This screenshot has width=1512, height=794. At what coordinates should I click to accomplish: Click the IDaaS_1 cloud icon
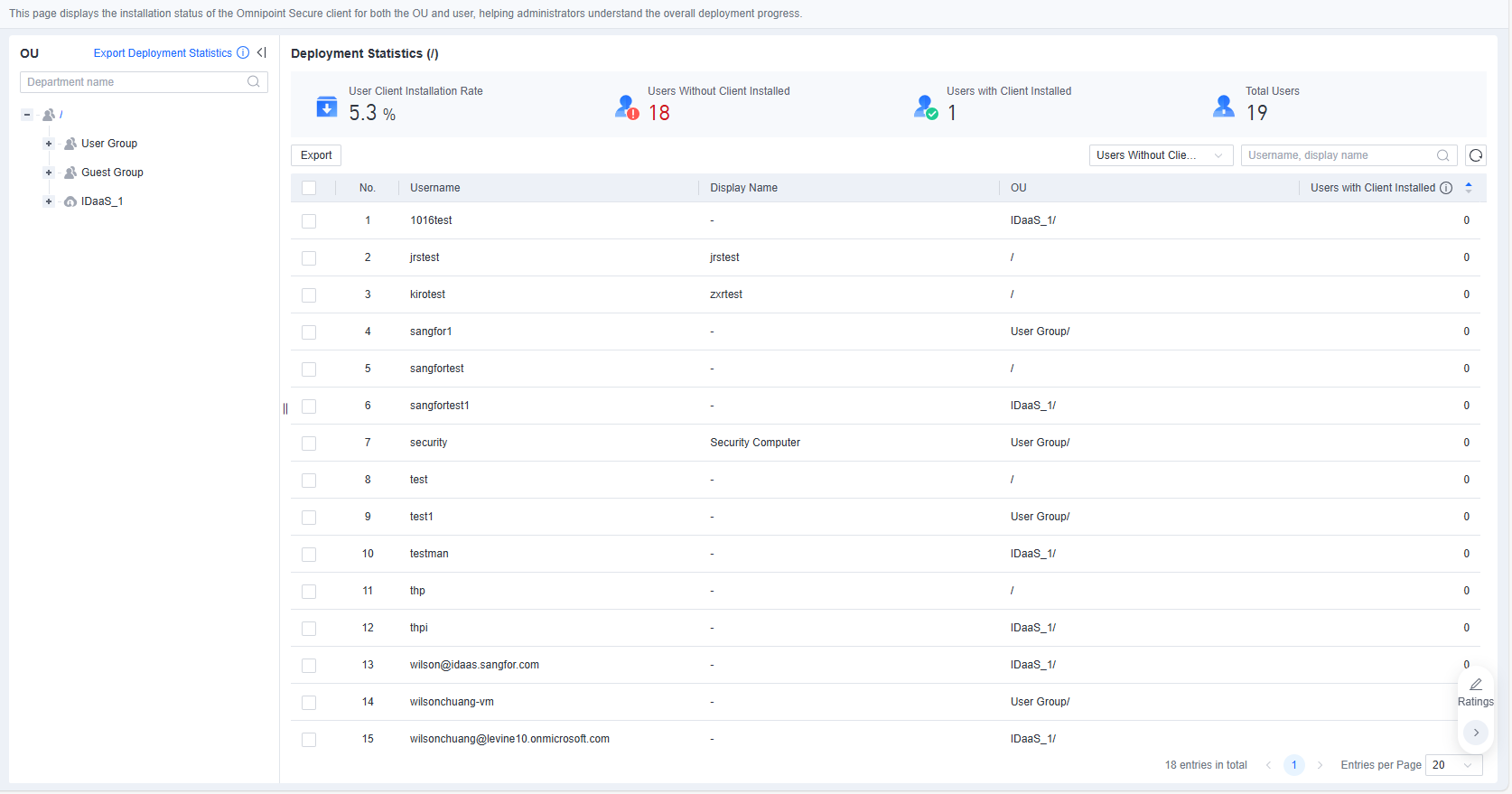(70, 201)
